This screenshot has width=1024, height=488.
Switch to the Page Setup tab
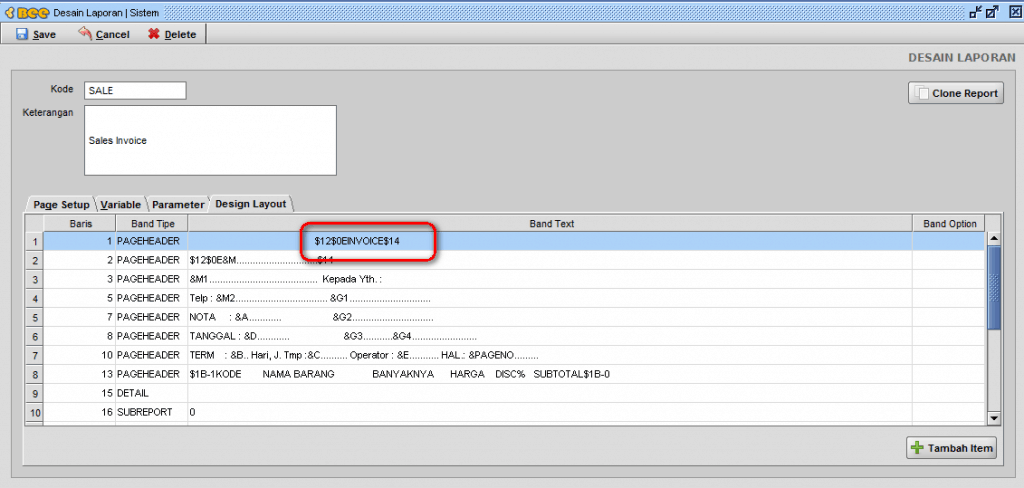pos(61,204)
